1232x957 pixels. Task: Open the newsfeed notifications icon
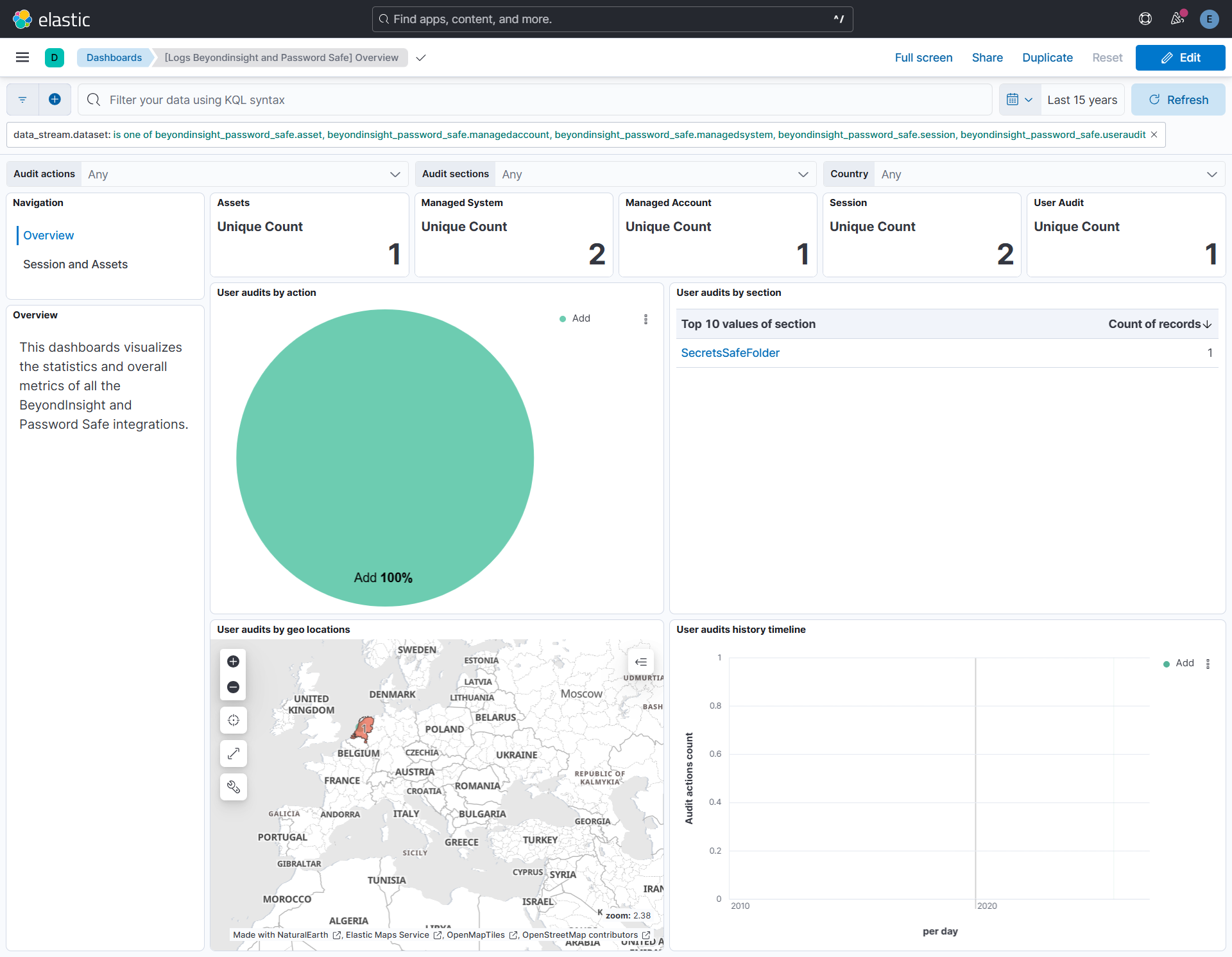point(1177,19)
